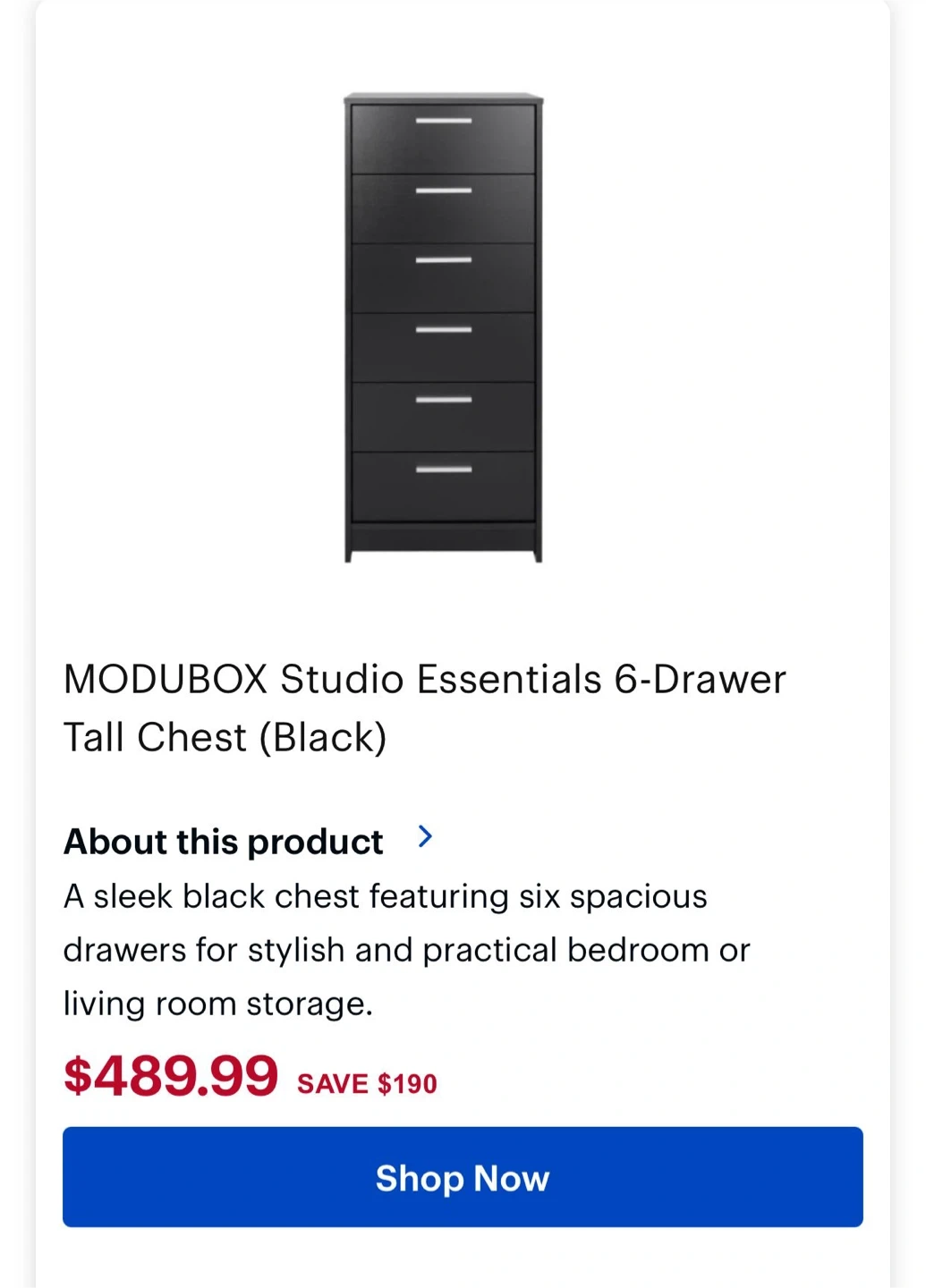
Task: Click the $489.99 sale price
Action: tap(171, 1075)
